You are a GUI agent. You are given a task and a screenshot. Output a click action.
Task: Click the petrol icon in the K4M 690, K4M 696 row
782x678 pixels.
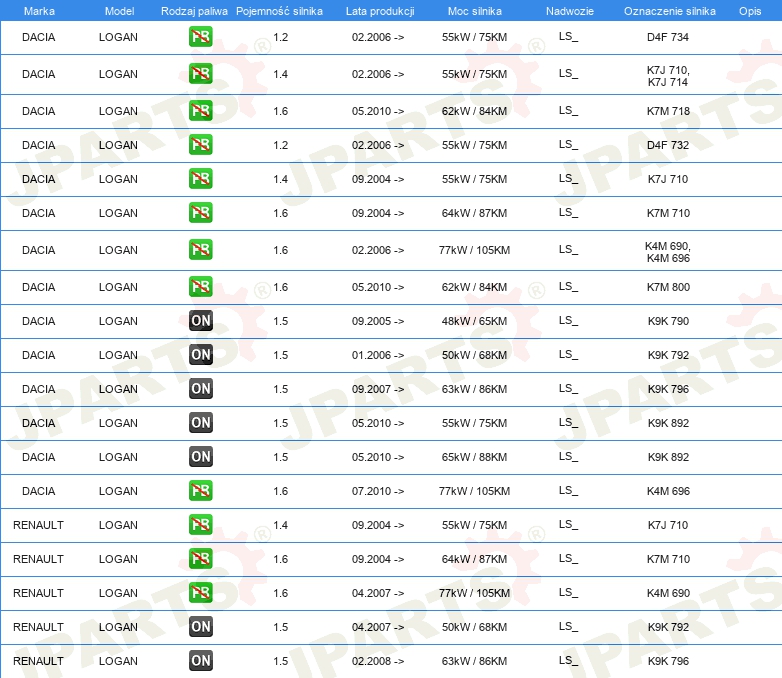tap(200, 250)
